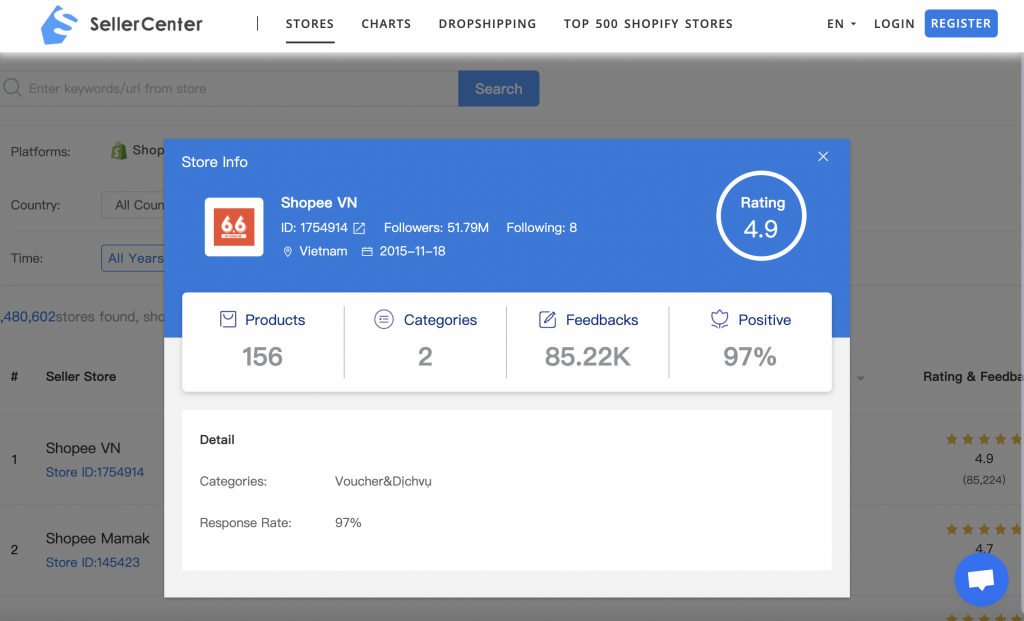1024x621 pixels.
Task: Click the star rating above 4.9
Action: (x=984, y=439)
